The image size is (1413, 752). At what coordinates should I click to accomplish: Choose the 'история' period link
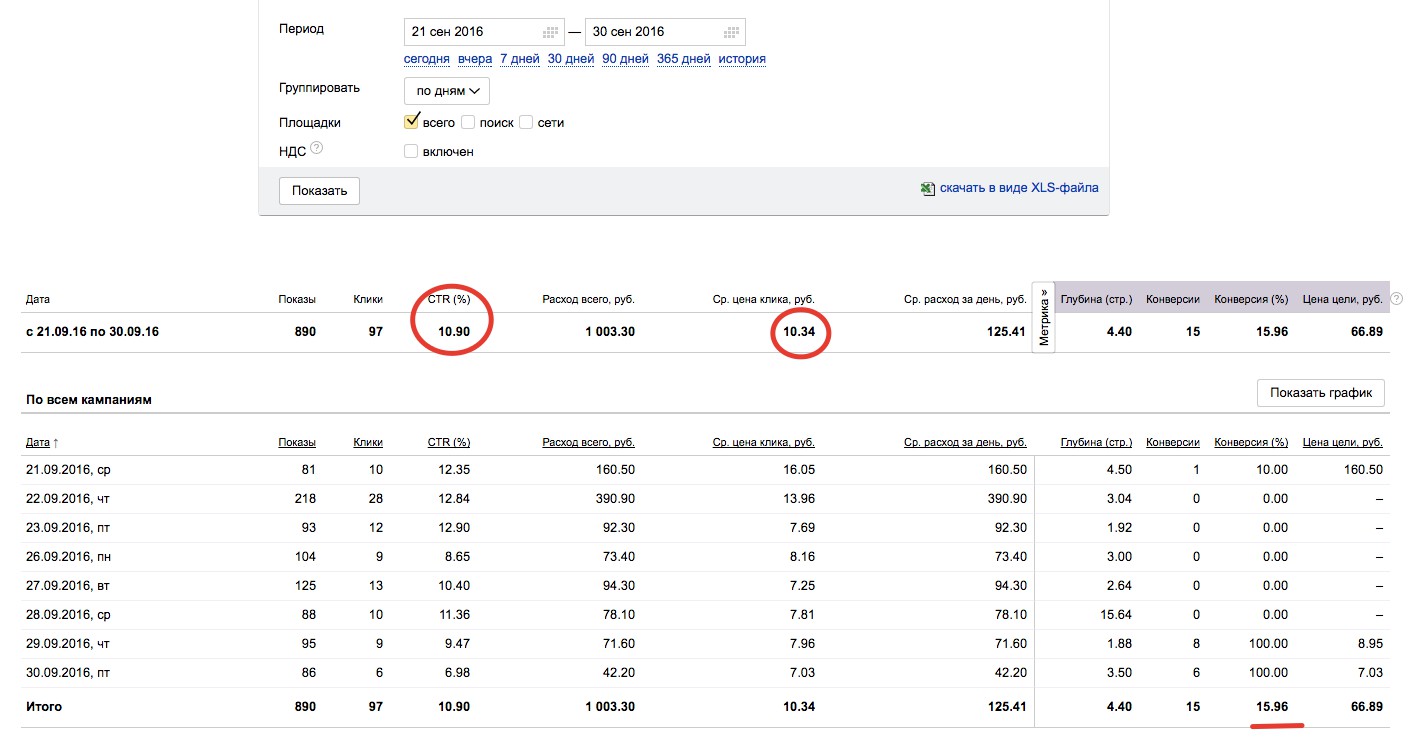741,59
